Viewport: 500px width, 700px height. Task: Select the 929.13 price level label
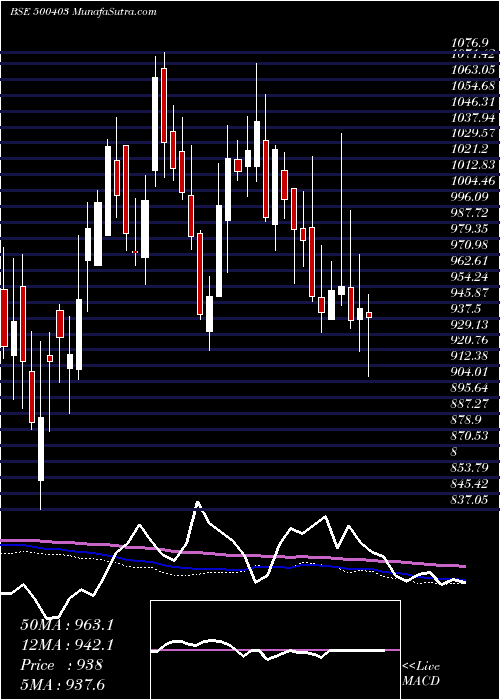tap(469, 324)
